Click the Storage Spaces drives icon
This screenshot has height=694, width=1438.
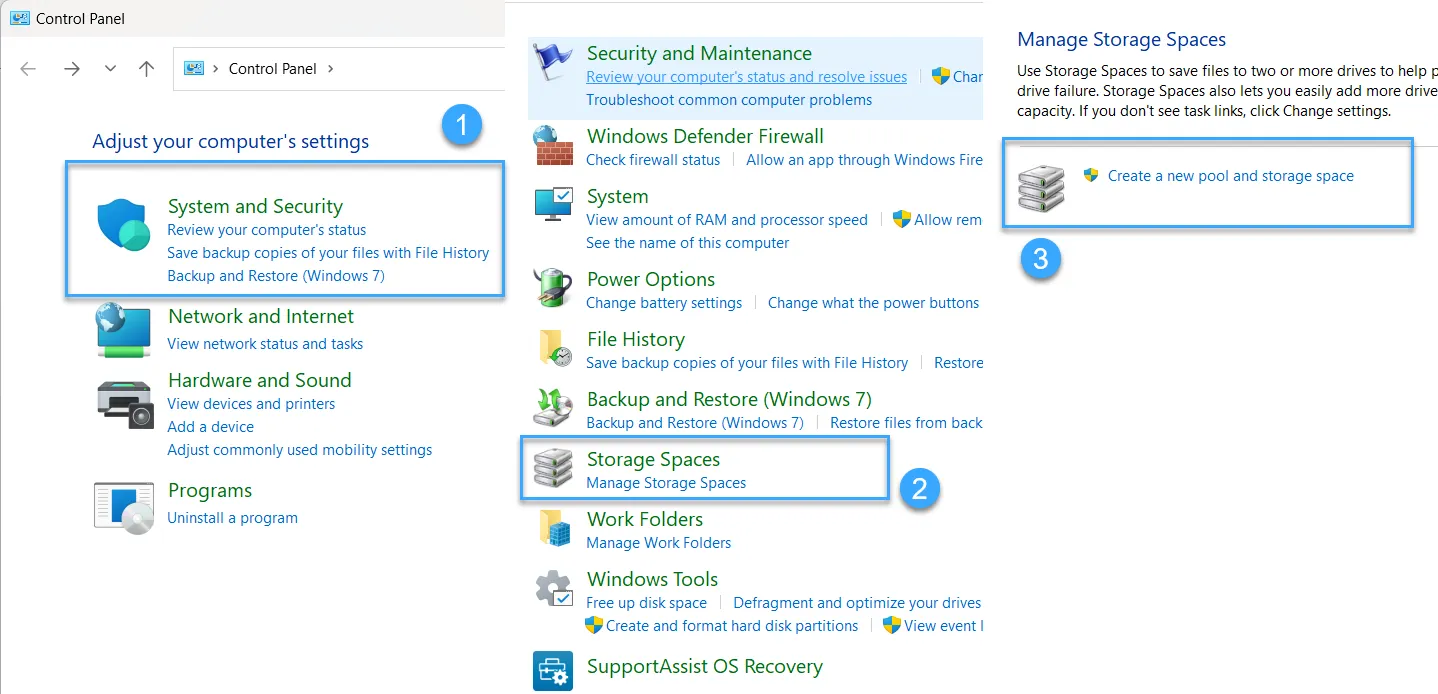[553, 469]
